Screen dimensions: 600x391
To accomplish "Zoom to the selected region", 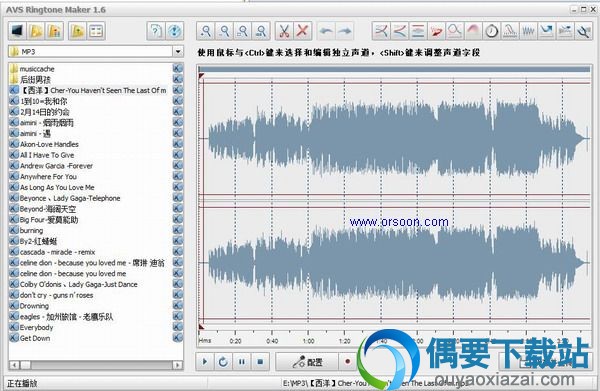I will point(243,31).
